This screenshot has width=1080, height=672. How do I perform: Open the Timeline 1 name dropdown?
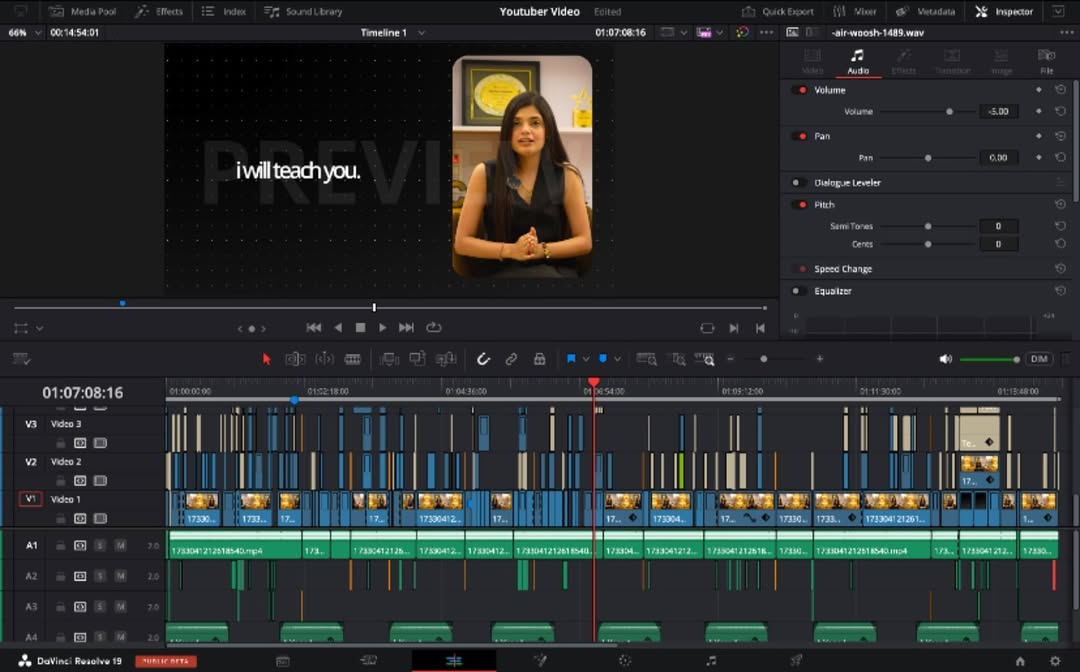click(x=421, y=32)
